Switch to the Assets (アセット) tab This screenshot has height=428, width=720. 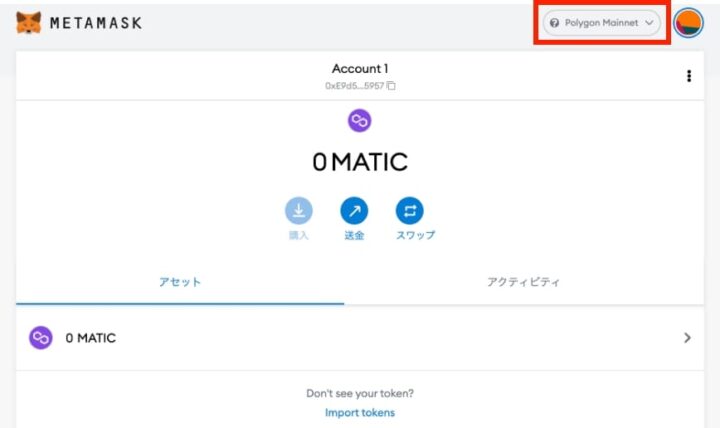(x=180, y=282)
